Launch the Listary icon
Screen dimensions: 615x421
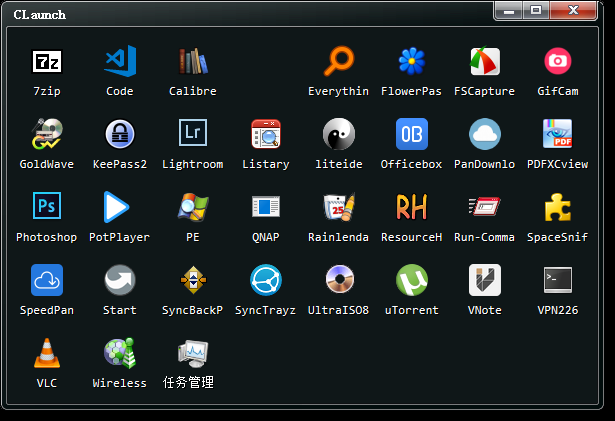[266, 134]
